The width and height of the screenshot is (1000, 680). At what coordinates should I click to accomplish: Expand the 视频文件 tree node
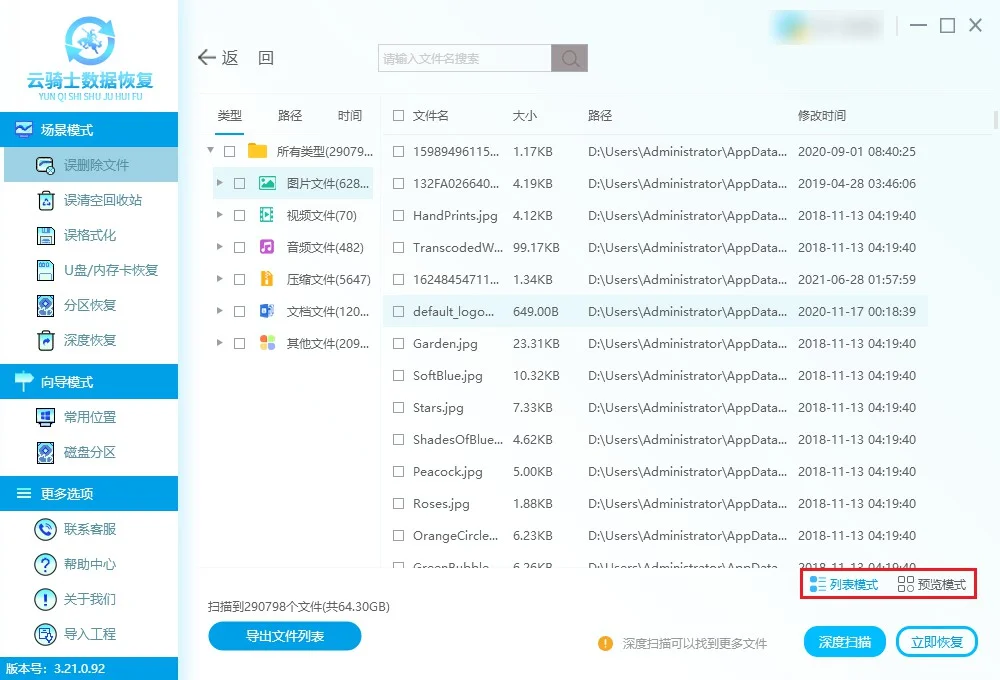click(x=219, y=215)
